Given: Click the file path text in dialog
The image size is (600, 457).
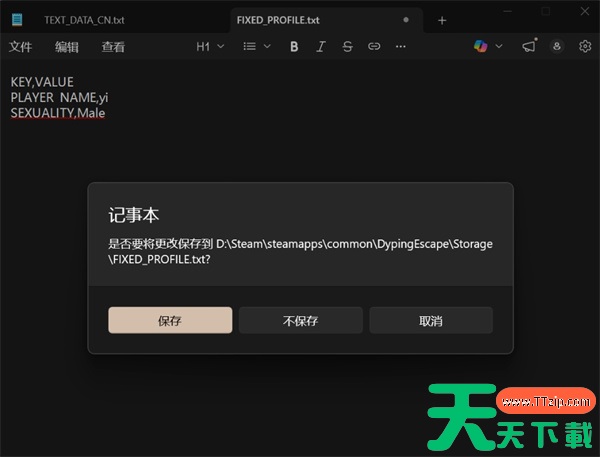Looking at the screenshot, I should click(300, 251).
